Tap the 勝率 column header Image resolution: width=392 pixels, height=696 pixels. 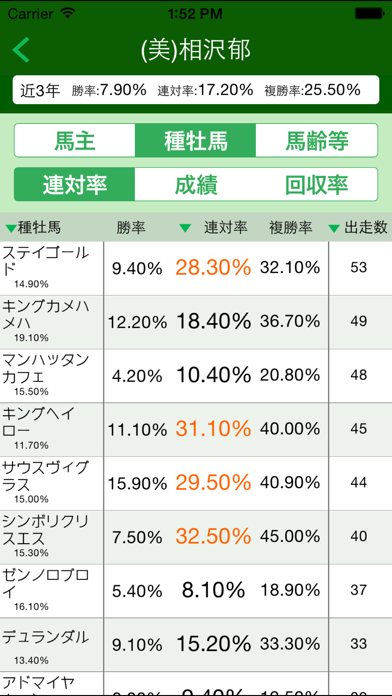coord(131,228)
